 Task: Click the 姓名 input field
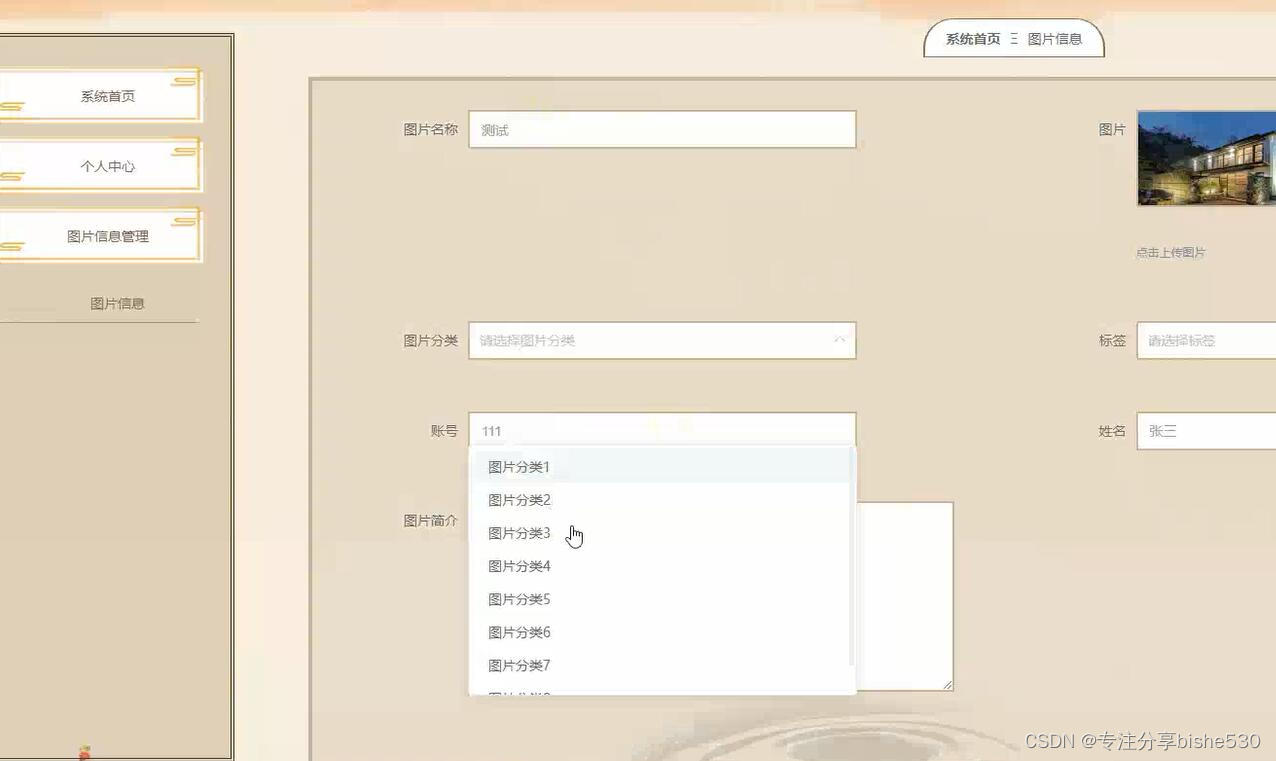coord(1207,431)
